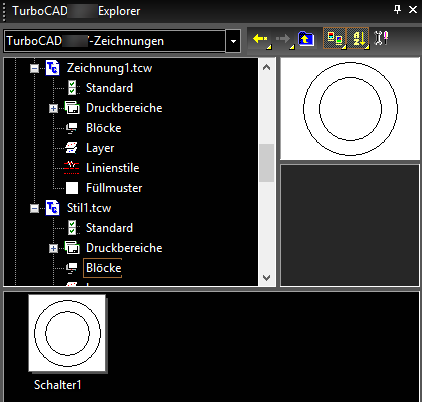Close the Explorer panel

pyautogui.click(x=413, y=10)
